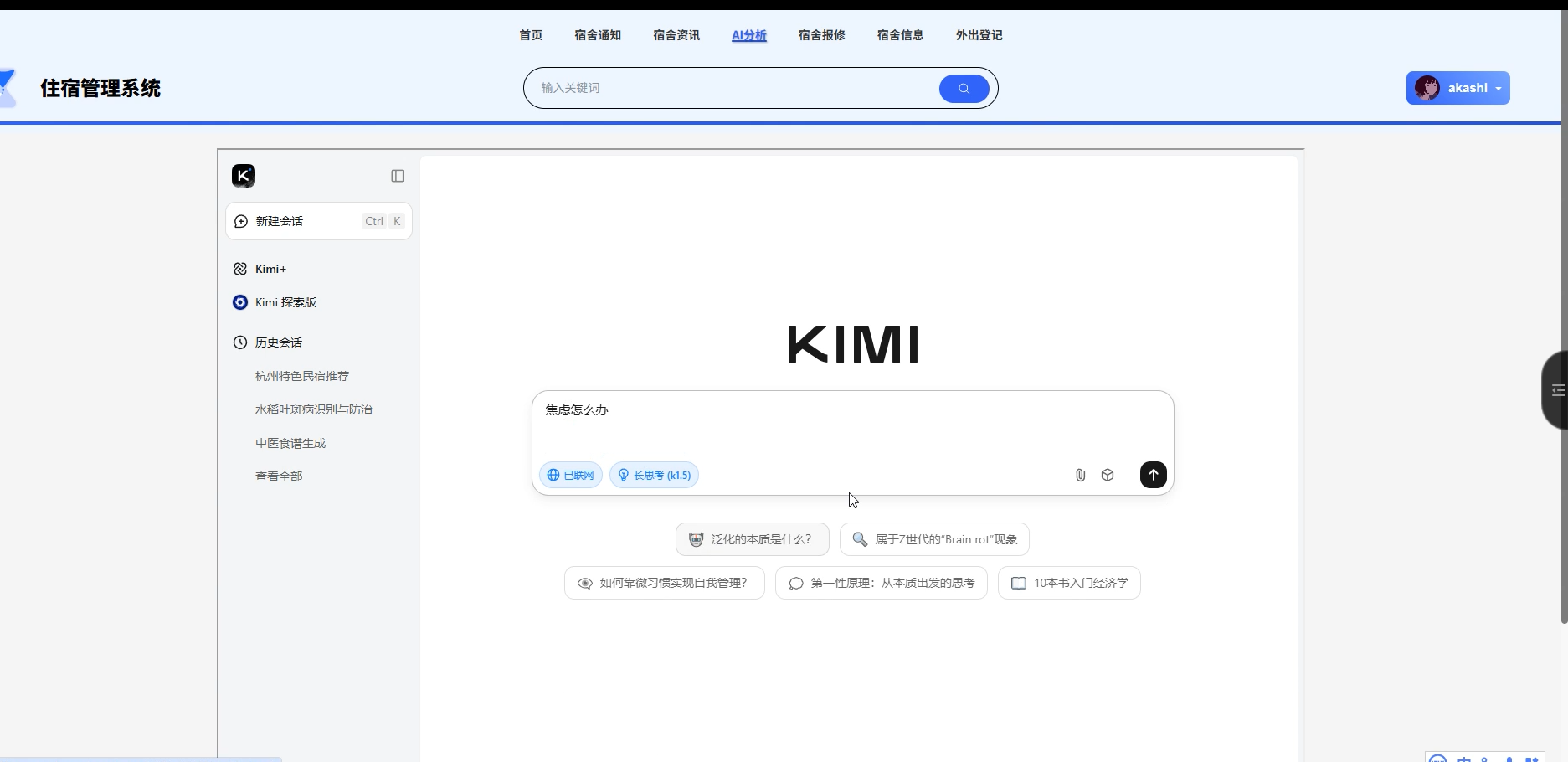Click the 住宿管理系统 title text
Image resolution: width=1568 pixels, height=762 pixels.
point(100,88)
